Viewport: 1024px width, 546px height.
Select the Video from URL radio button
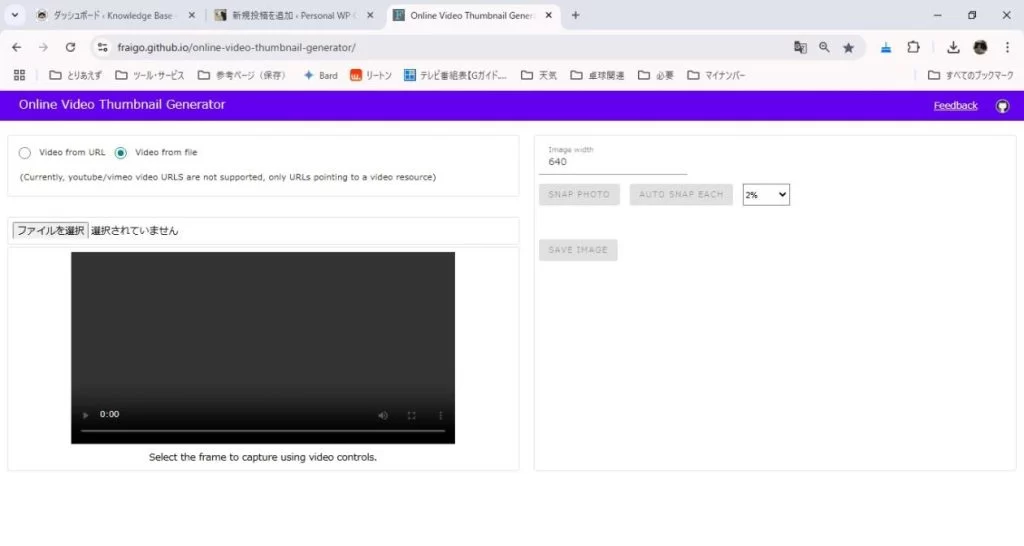tap(25, 153)
